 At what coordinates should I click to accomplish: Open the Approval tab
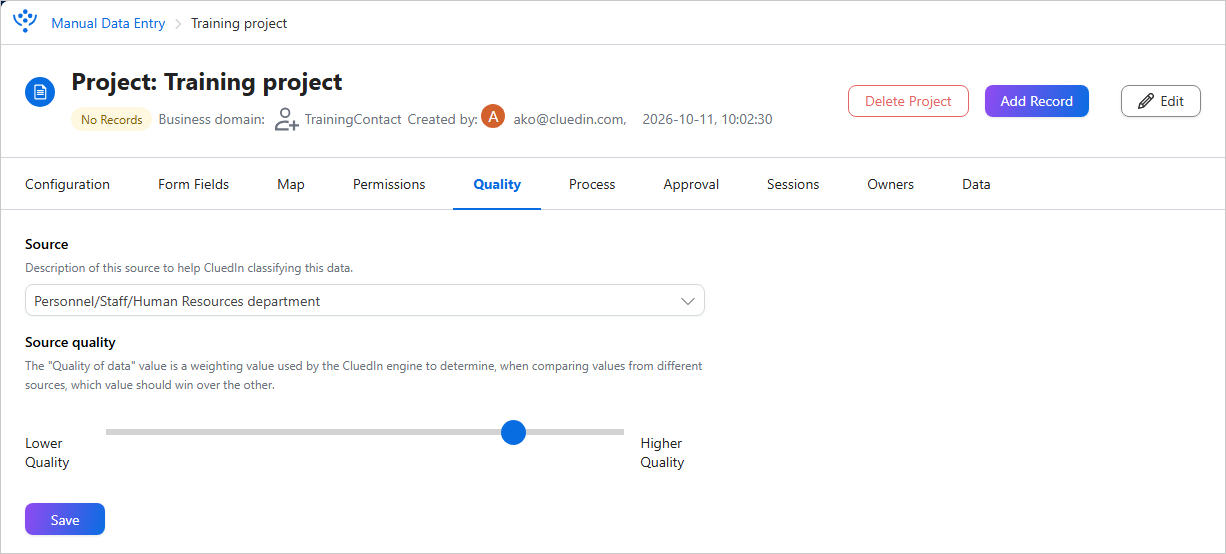[691, 184]
